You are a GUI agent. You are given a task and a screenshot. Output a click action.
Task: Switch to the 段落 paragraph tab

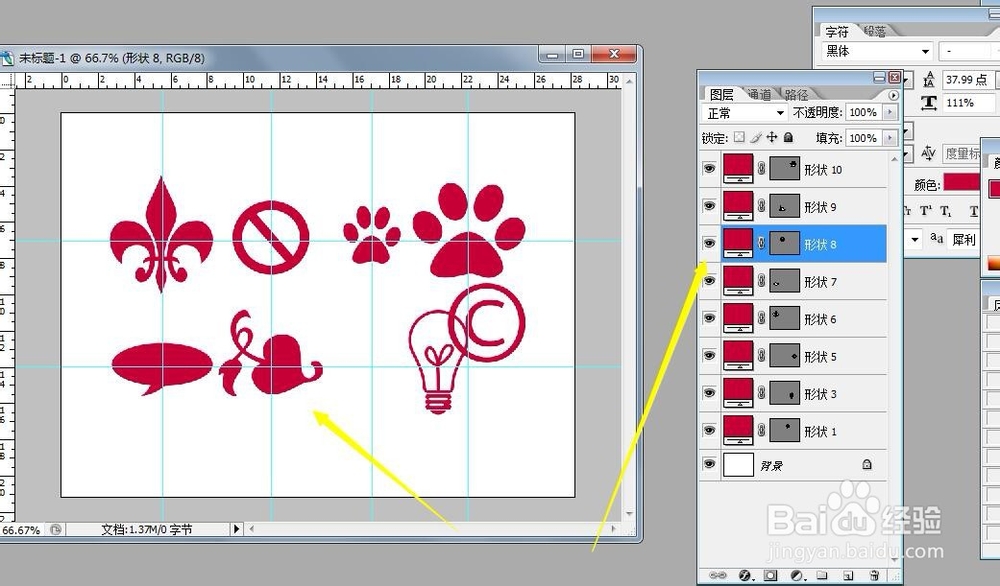coord(875,31)
